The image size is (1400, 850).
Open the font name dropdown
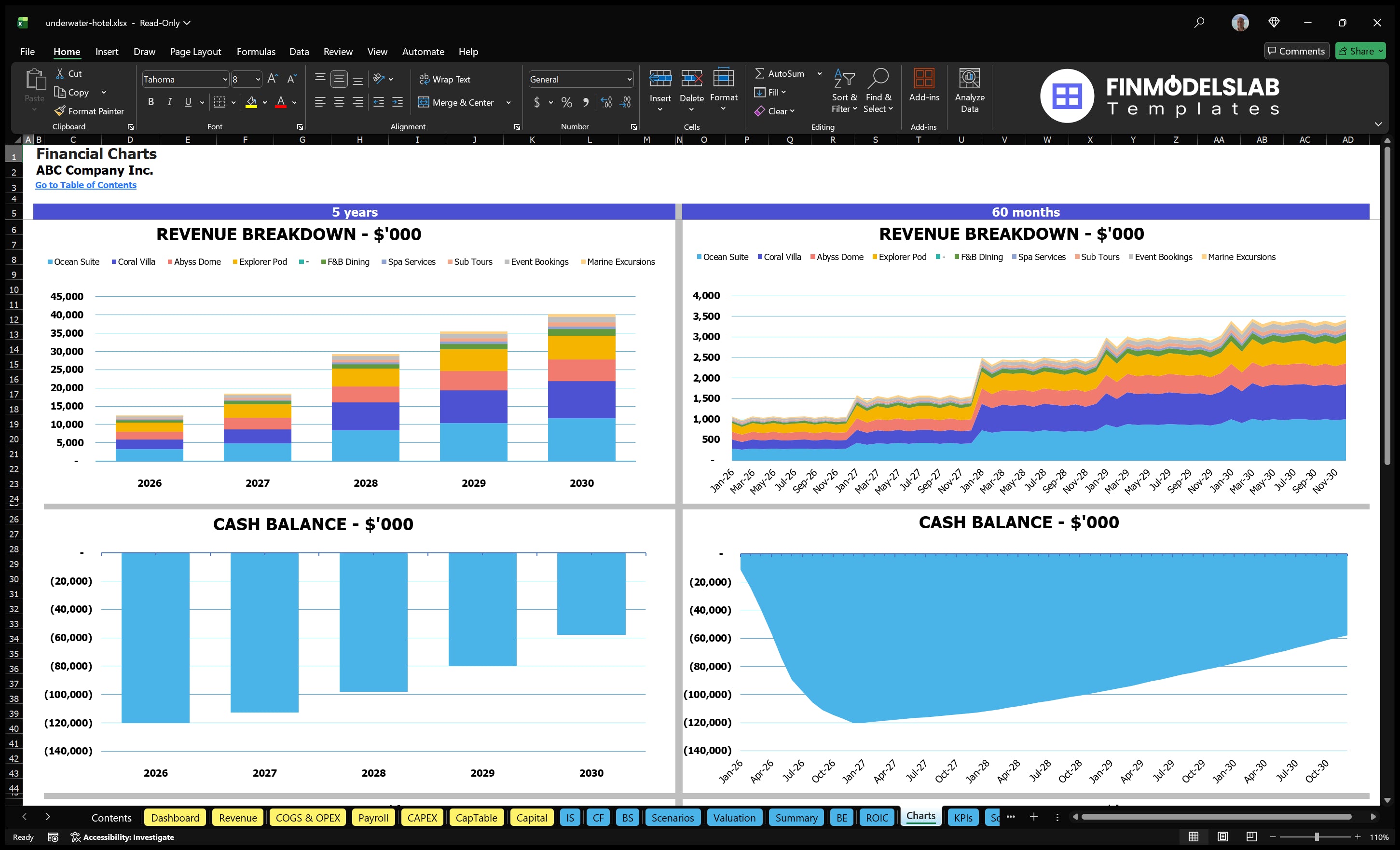pos(226,79)
